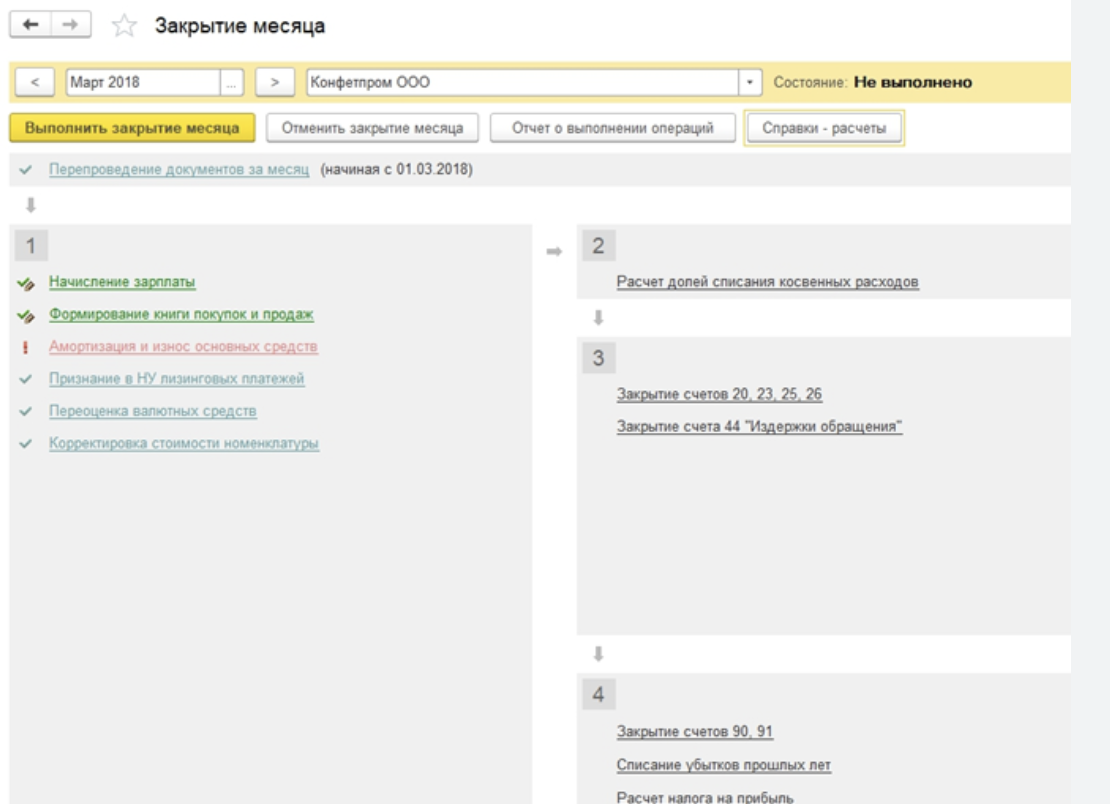Open Закрытие счетов 20, 23, 25, 26
Image resolution: width=1110 pixels, height=804 pixels.
click(719, 394)
